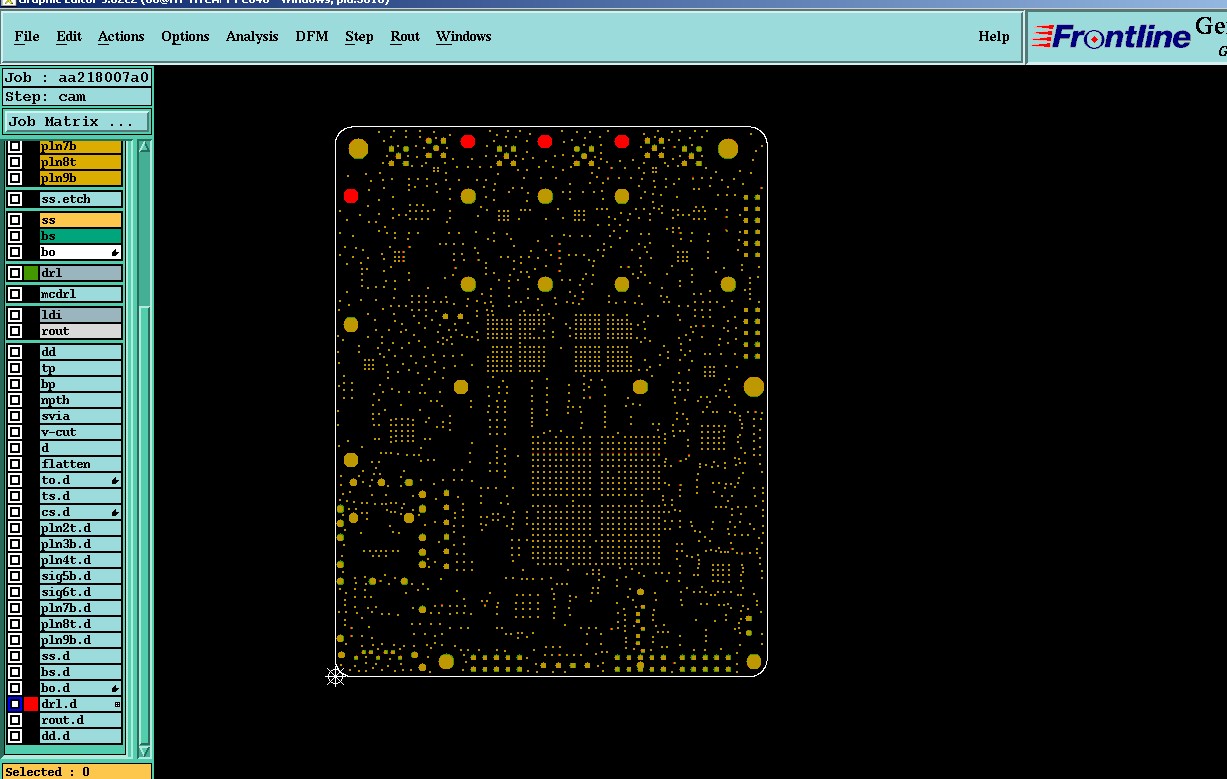This screenshot has width=1227, height=779.
Task: Click the small grid icon on drl.d row
Action: 117,704
